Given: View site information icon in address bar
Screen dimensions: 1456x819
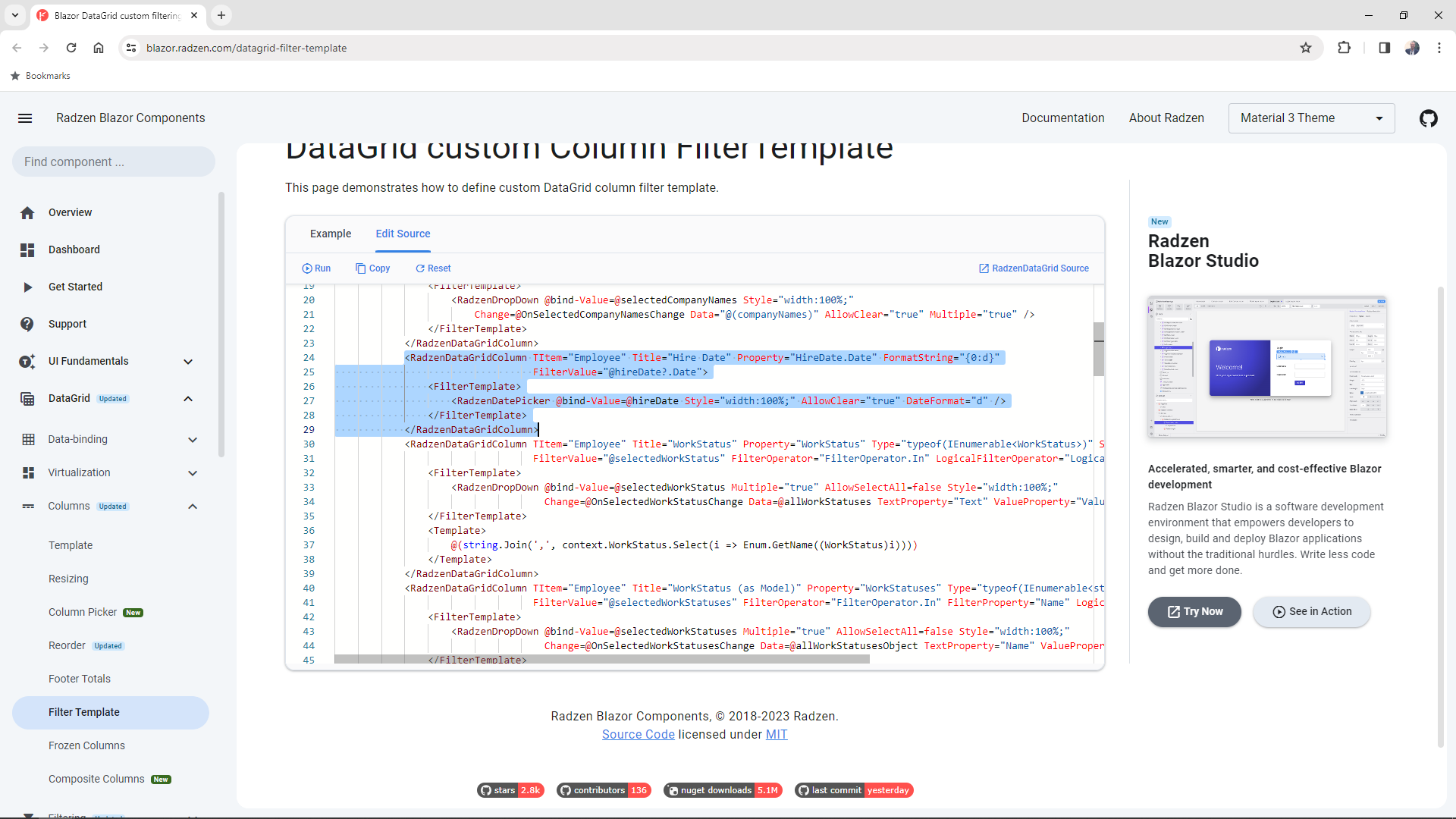Looking at the screenshot, I should click(131, 48).
